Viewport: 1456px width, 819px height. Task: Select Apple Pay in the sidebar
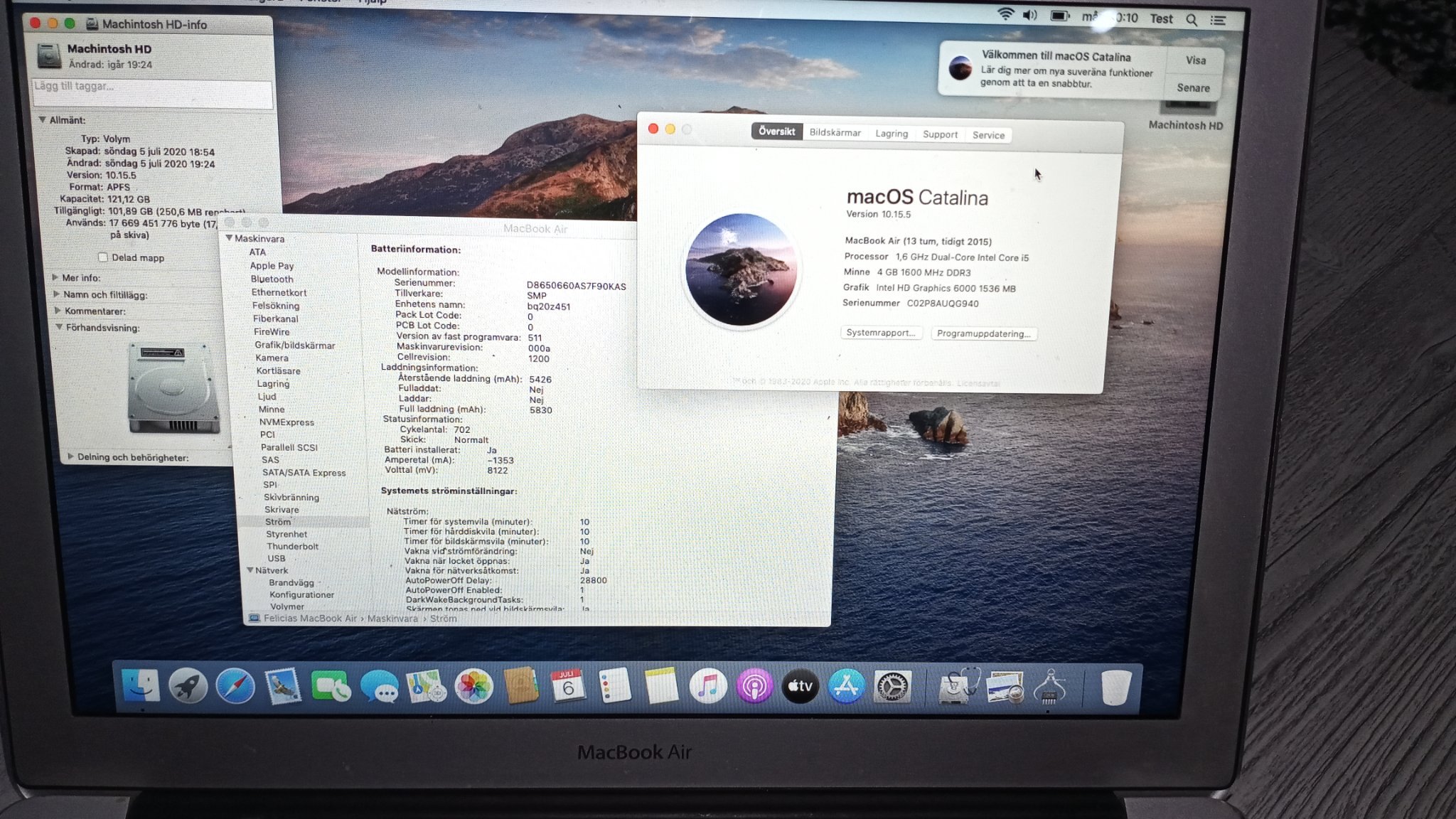[272, 265]
